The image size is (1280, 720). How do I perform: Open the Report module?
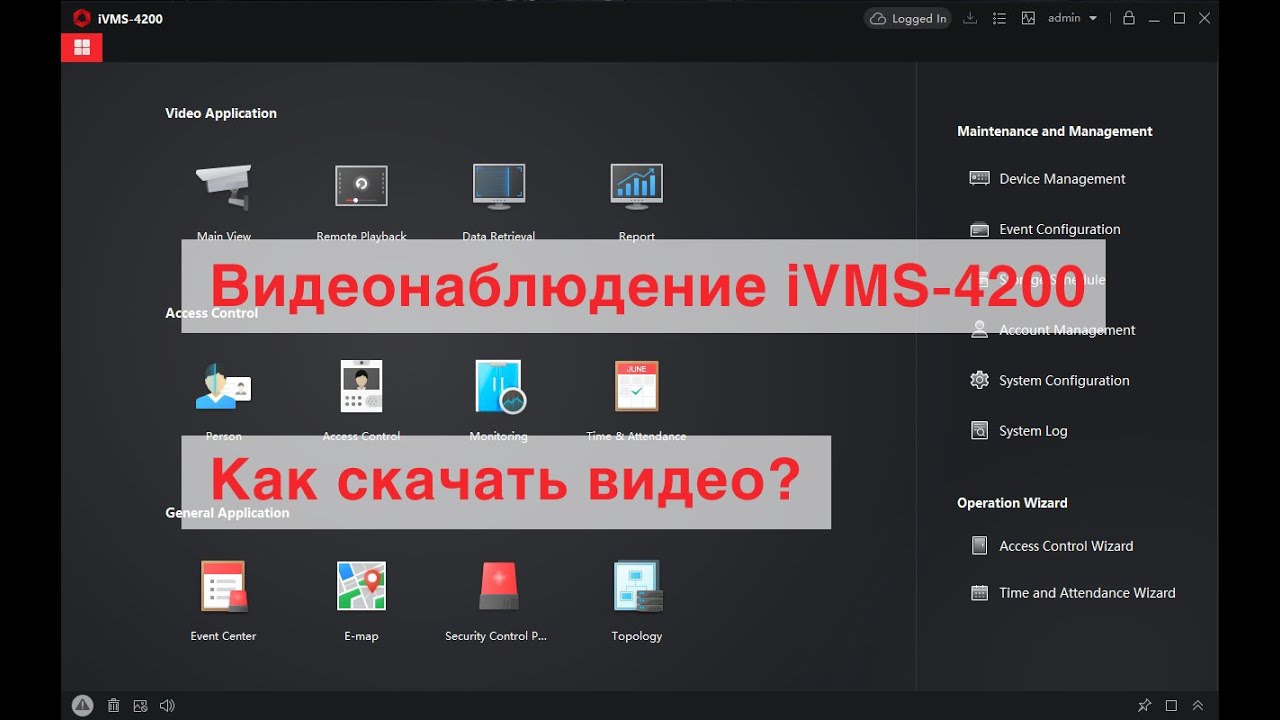click(637, 186)
